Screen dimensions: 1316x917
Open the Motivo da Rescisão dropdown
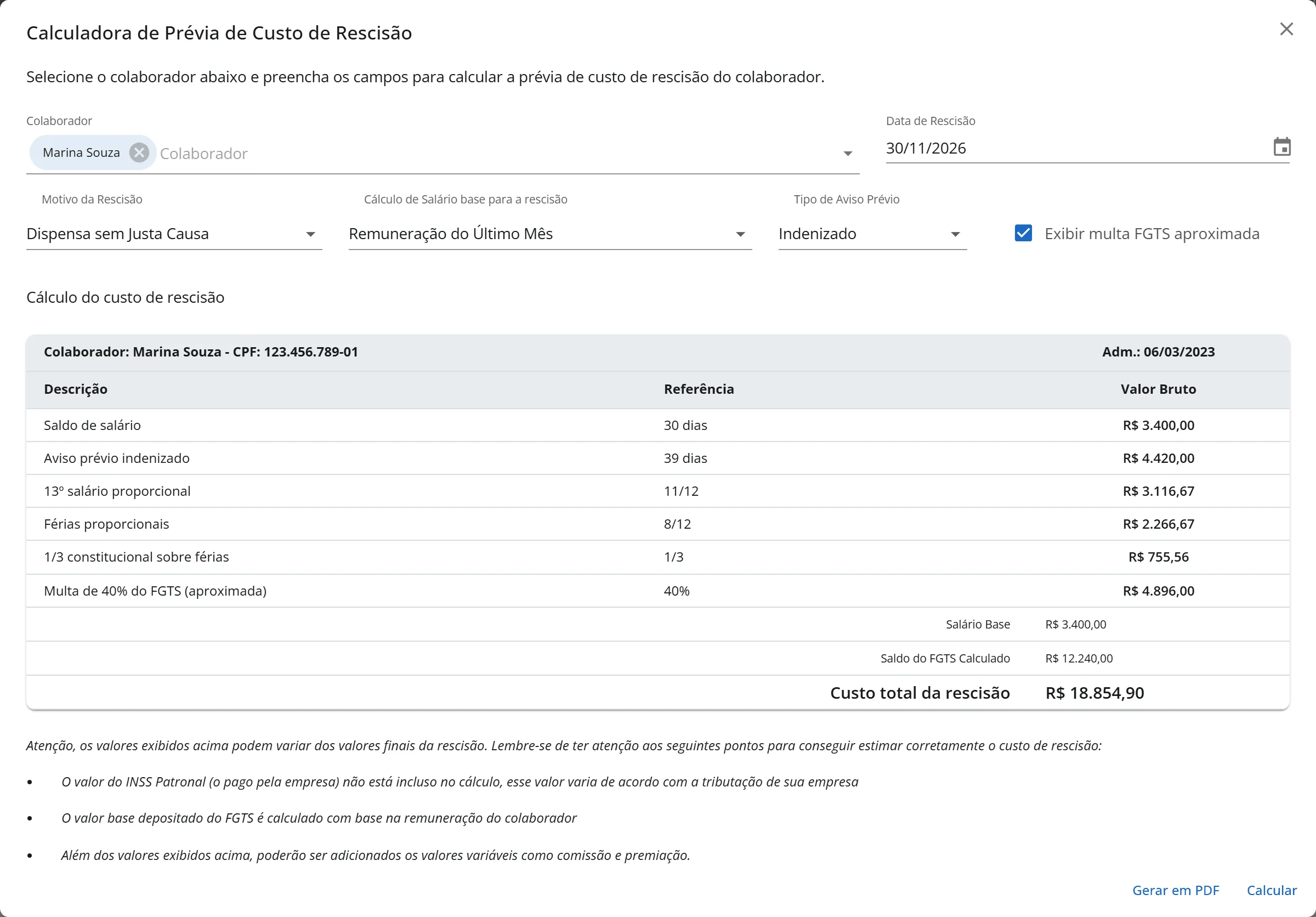(174, 234)
